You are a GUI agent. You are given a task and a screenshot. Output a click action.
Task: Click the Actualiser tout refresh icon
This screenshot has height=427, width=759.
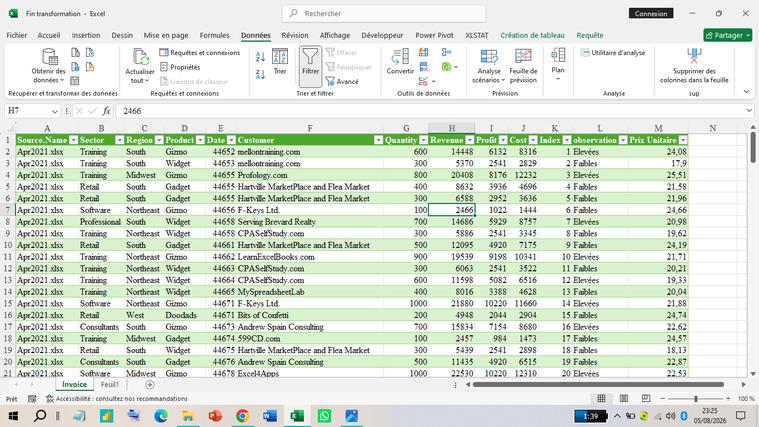140,58
